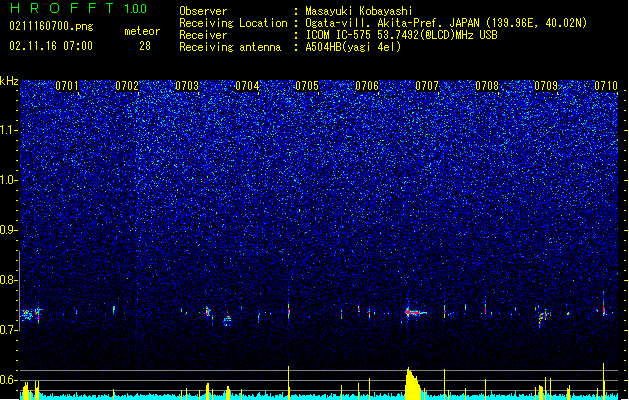Click the time marker 0708
This screenshot has height=400, width=629.
coord(487,86)
